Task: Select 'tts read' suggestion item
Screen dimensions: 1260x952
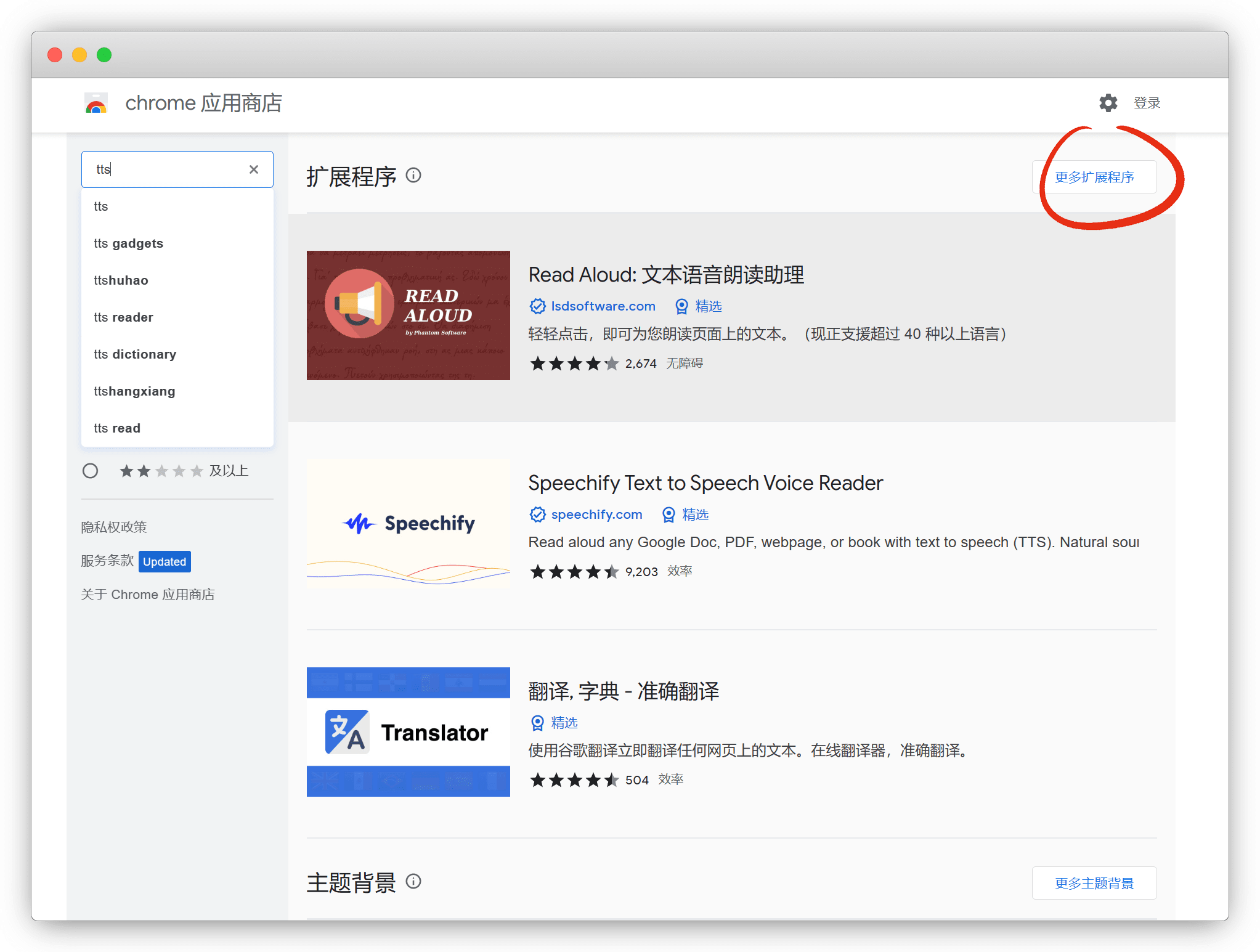Action: coord(117,428)
